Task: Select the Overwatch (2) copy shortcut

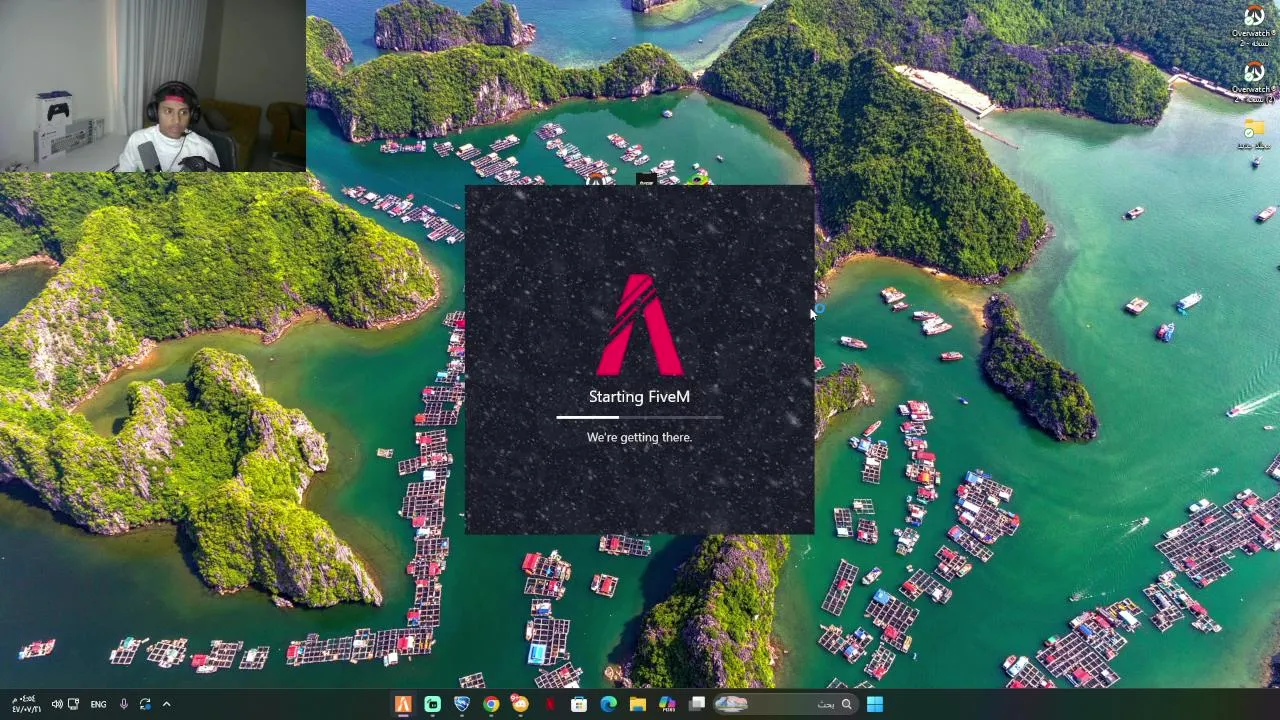Action: point(1254,83)
